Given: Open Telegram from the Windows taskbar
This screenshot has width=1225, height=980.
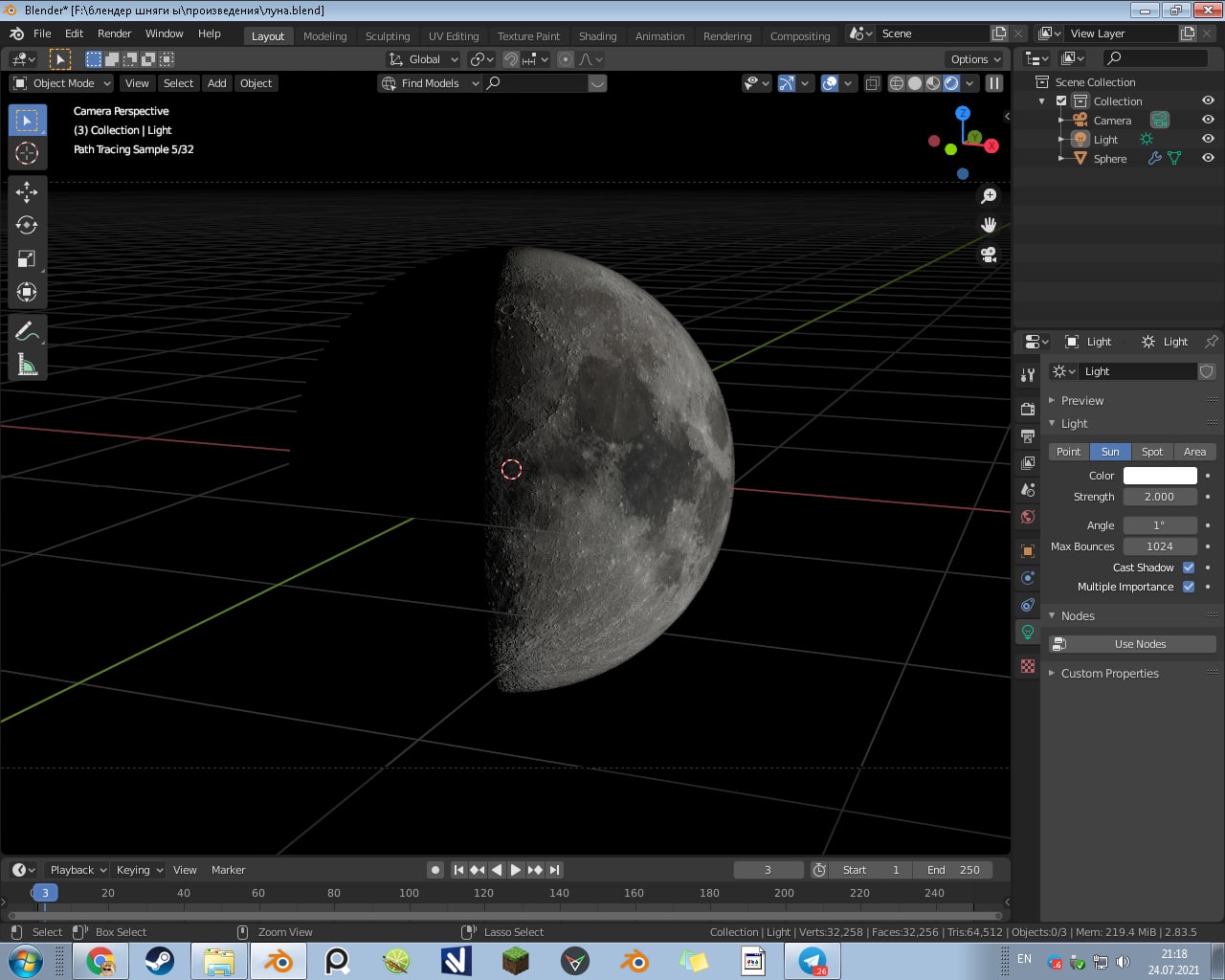Looking at the screenshot, I should point(813,961).
